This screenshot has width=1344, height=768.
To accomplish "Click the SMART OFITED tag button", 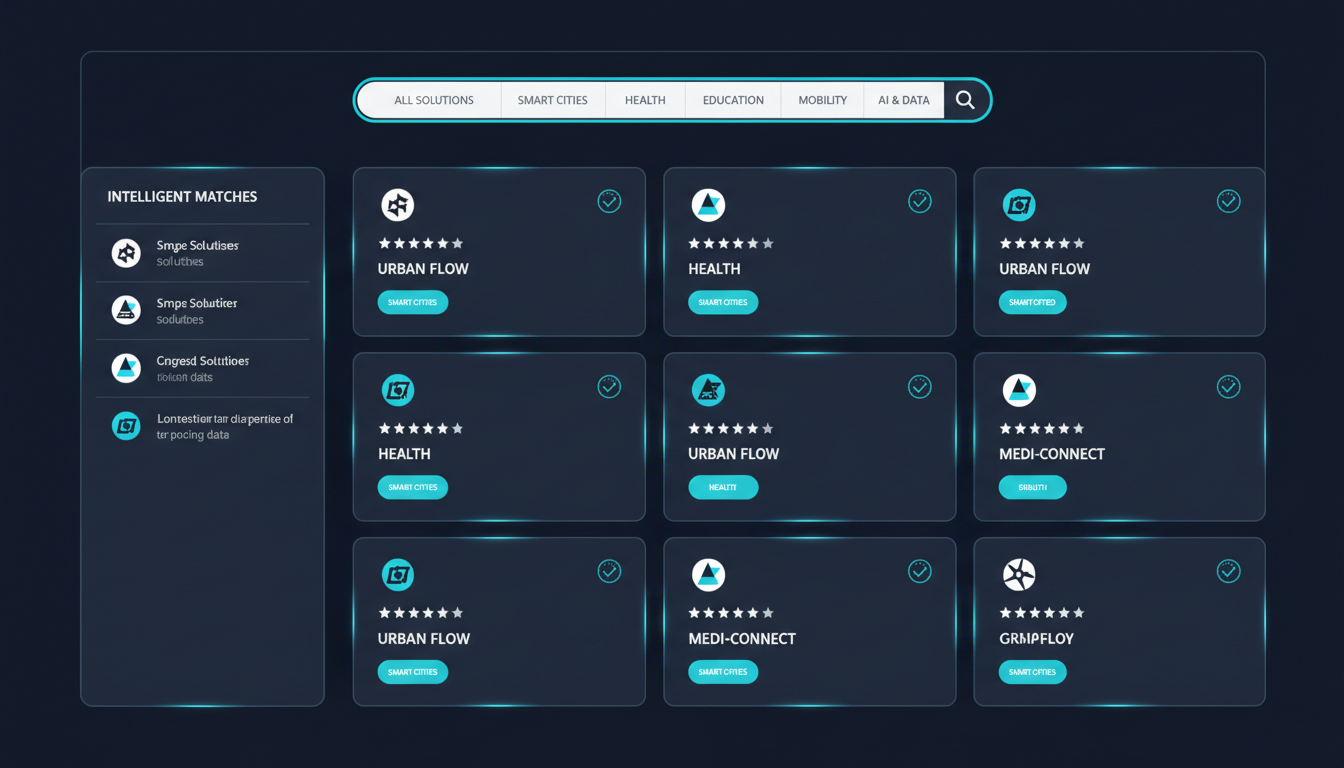I will coord(1032,302).
